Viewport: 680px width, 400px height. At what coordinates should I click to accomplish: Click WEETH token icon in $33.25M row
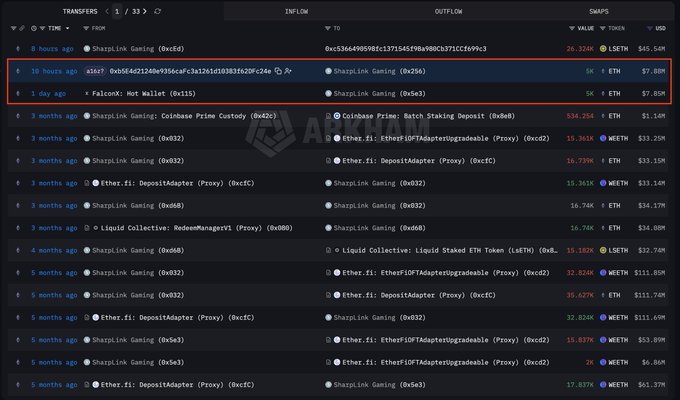tap(603, 138)
